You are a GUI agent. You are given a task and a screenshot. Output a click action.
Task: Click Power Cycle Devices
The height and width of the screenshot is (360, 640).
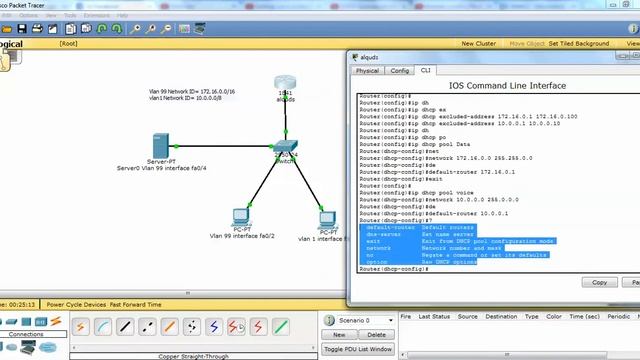76,304
